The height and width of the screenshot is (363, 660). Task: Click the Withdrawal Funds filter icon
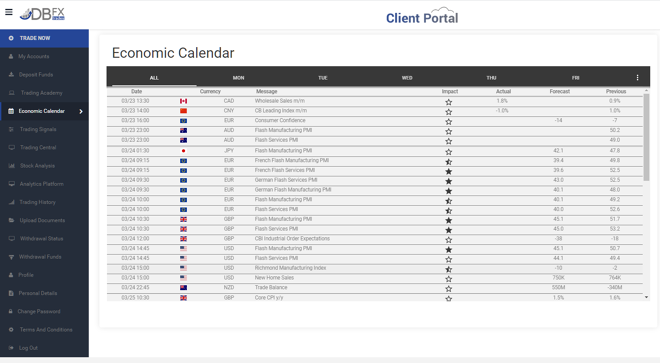click(11, 257)
